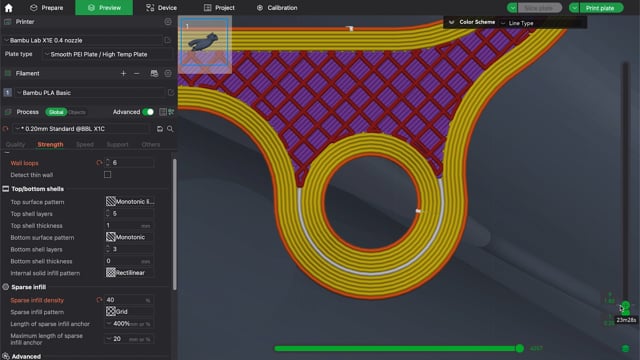Click the vertical layer slider handle
The height and width of the screenshot is (360, 640).
pyautogui.click(x=626, y=305)
